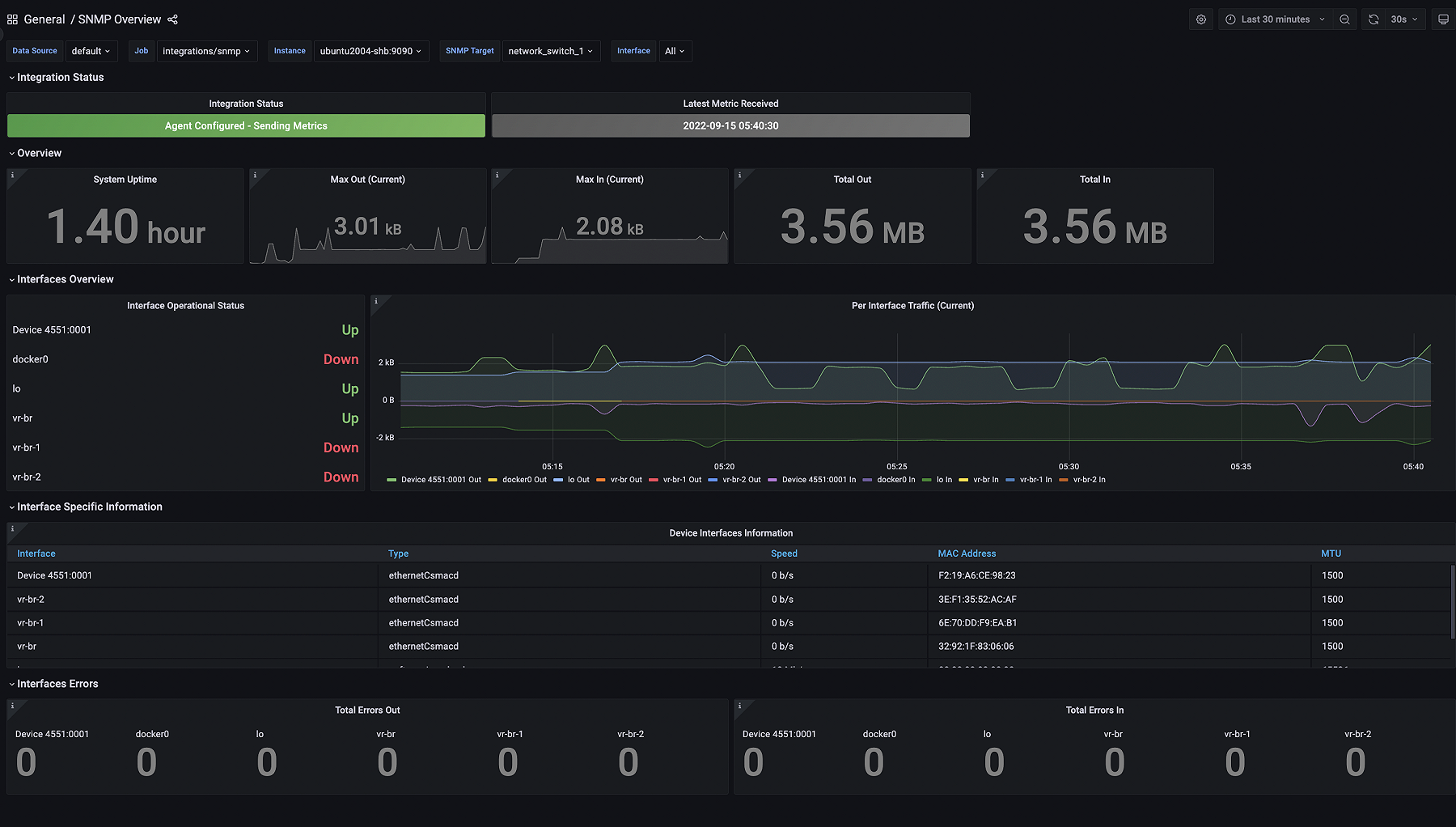Select General in the breadcrumb
This screenshot has width=1456, height=827.
[45, 19]
